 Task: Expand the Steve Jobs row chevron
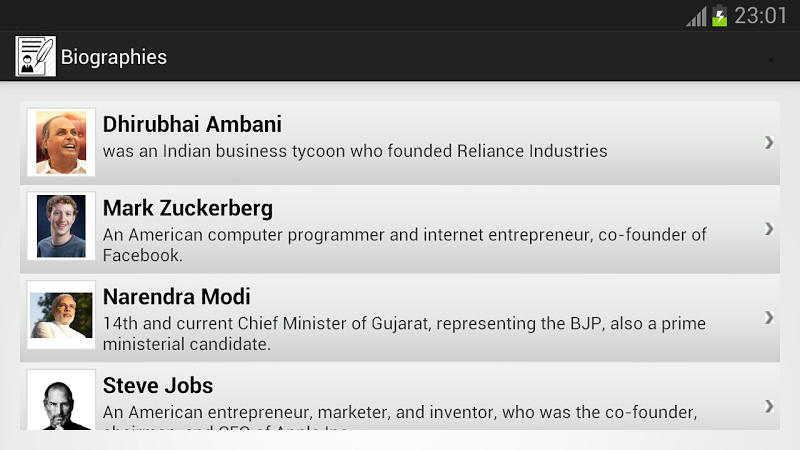[769, 405]
